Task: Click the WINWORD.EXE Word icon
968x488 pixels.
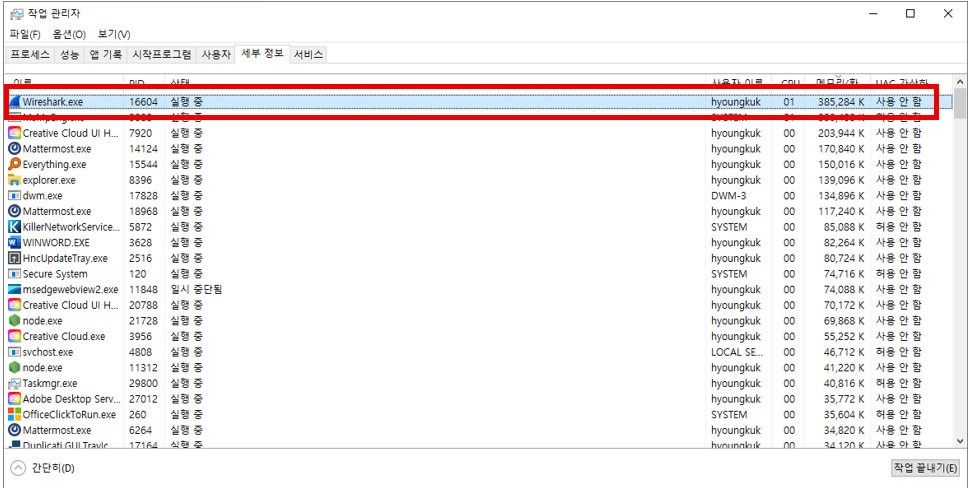Action: [15, 242]
